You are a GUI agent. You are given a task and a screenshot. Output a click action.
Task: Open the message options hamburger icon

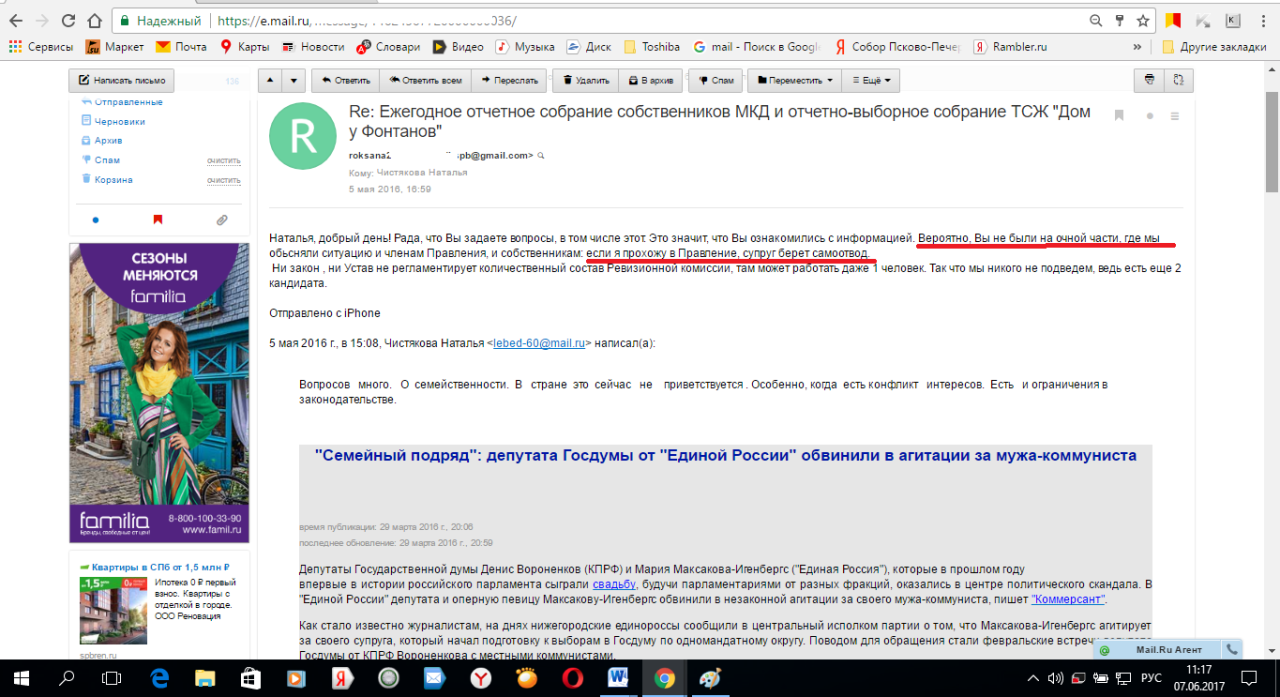click(x=1176, y=116)
